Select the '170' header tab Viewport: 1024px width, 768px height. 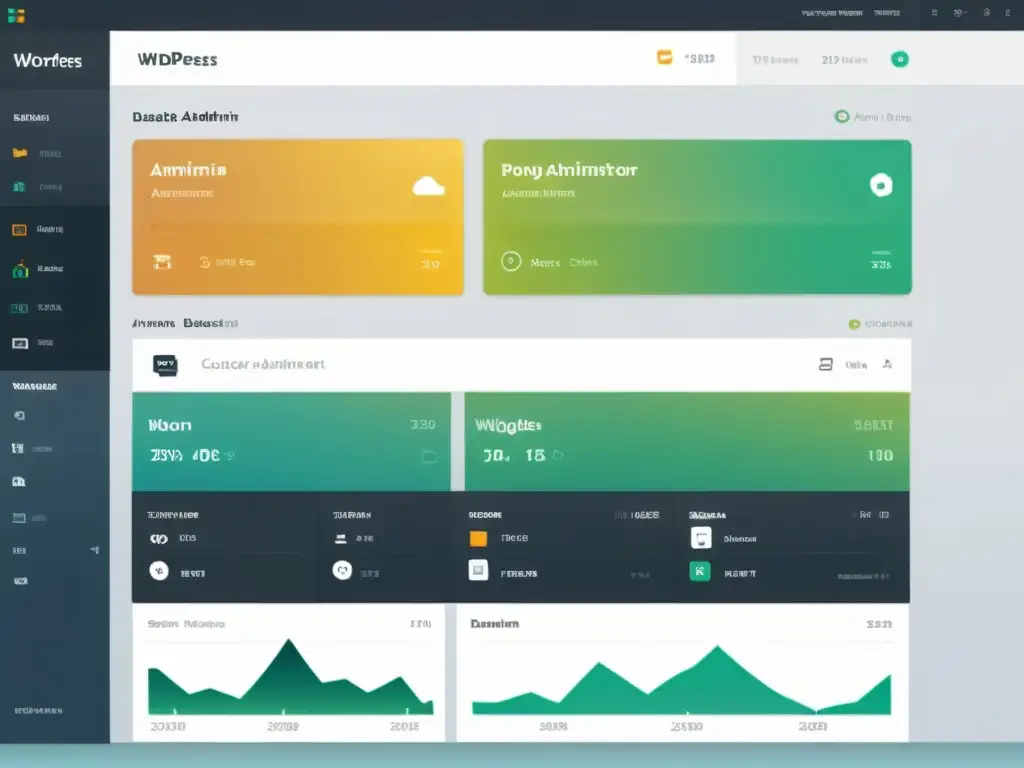point(775,60)
